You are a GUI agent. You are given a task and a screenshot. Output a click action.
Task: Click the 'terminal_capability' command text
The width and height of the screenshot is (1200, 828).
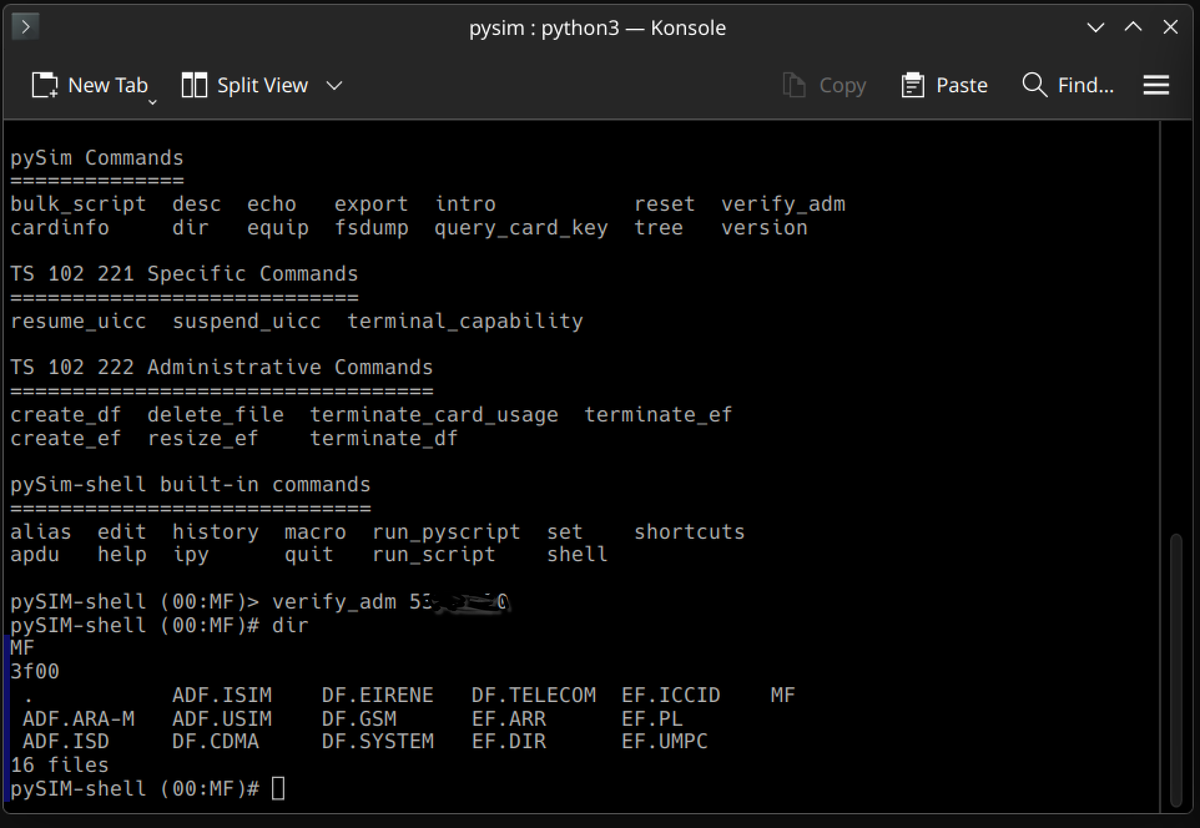[x=465, y=321]
